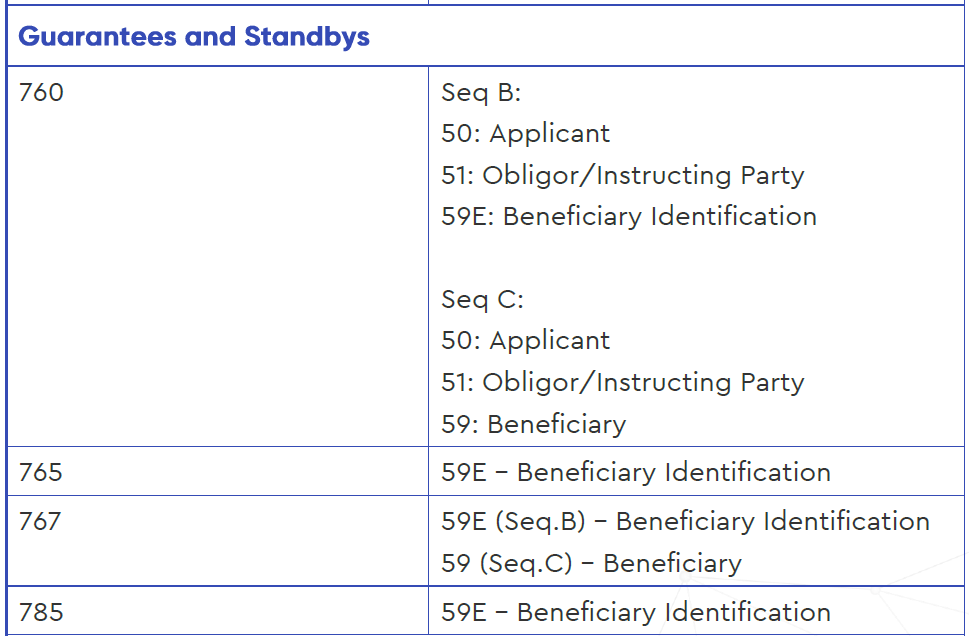Click the word Standbys in the heading
The height and width of the screenshot is (636, 969).
click(307, 36)
